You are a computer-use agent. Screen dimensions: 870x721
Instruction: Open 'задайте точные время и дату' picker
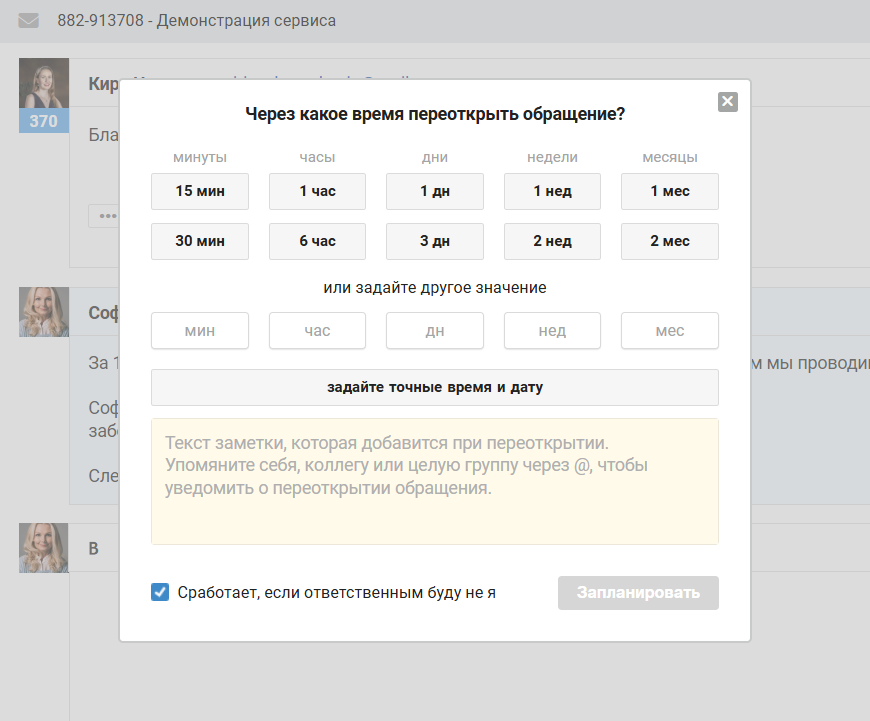[434, 387]
